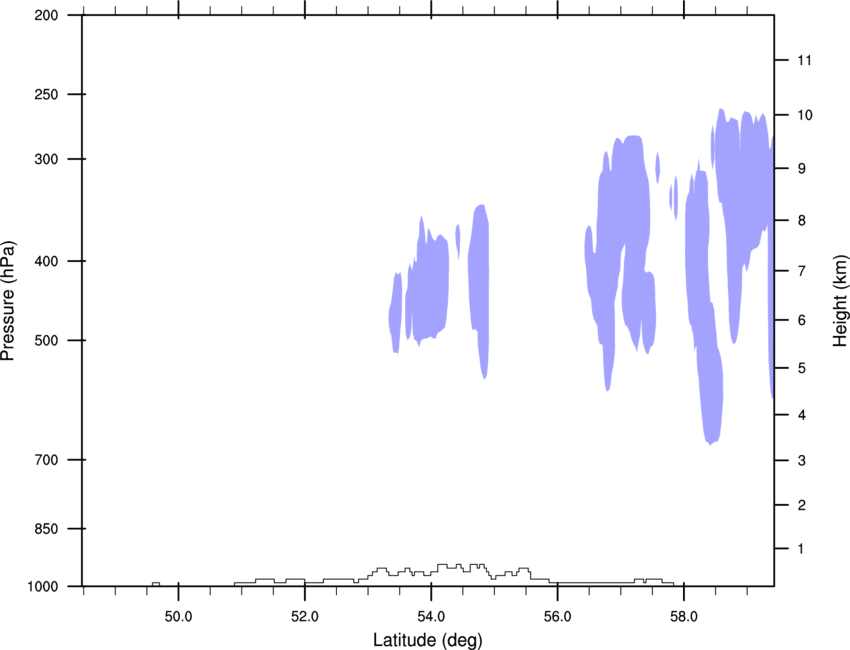The image size is (850, 650).
Task: Click the 52.0 latitude tick label
Action: click(x=305, y=617)
